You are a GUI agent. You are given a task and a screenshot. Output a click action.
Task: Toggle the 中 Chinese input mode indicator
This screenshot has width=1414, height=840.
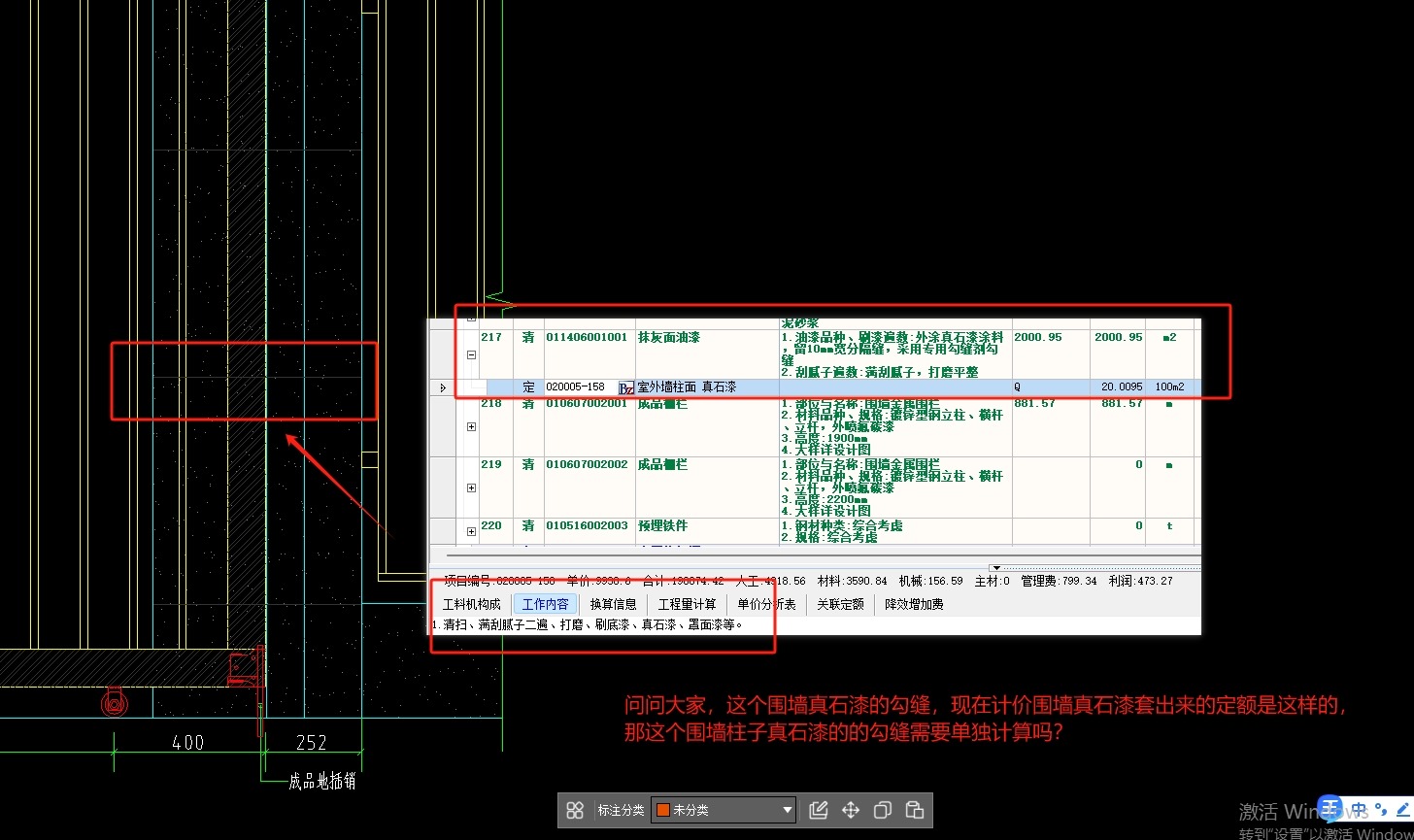coord(1360,808)
